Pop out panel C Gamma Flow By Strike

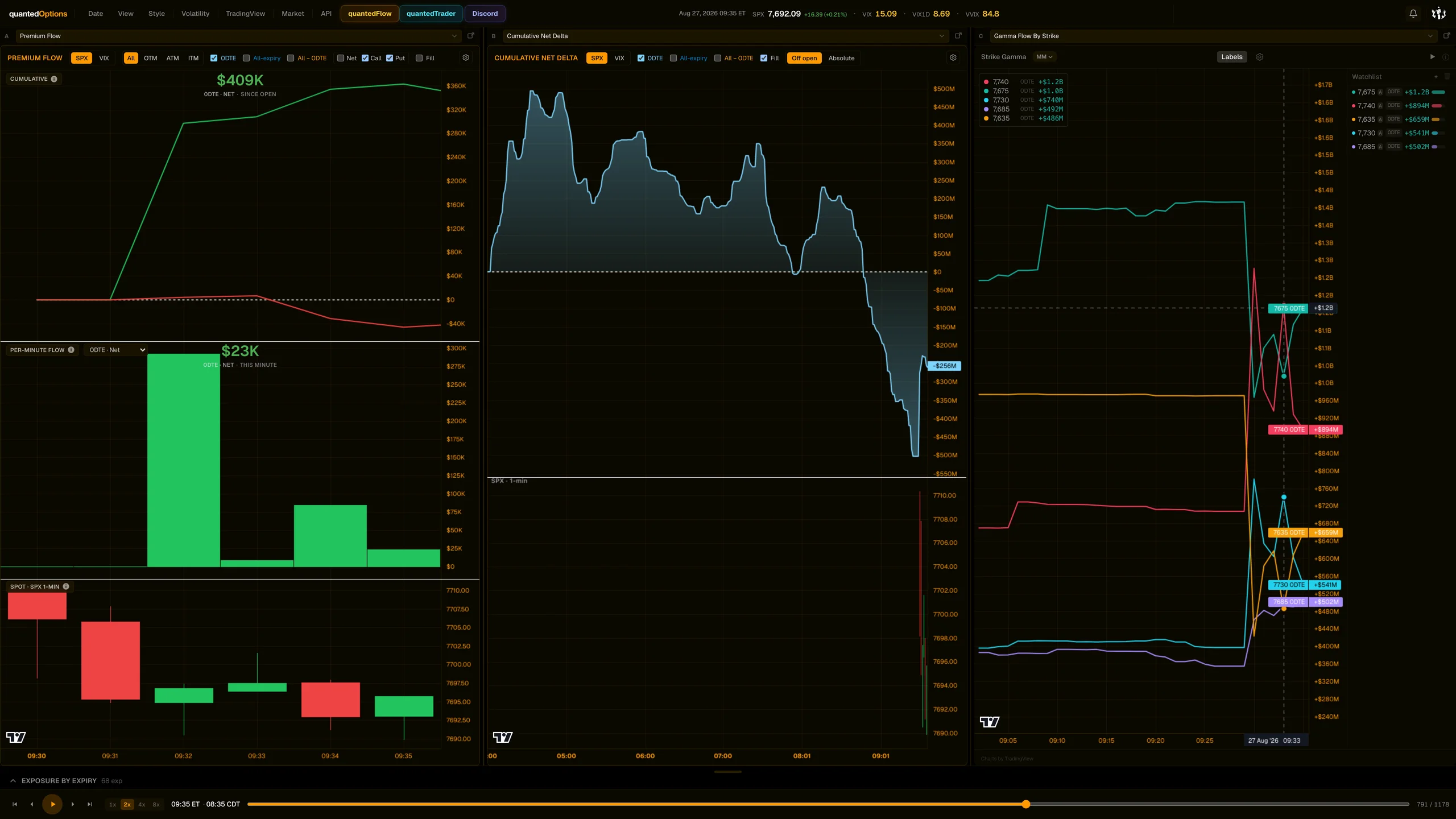[x=1447, y=36]
